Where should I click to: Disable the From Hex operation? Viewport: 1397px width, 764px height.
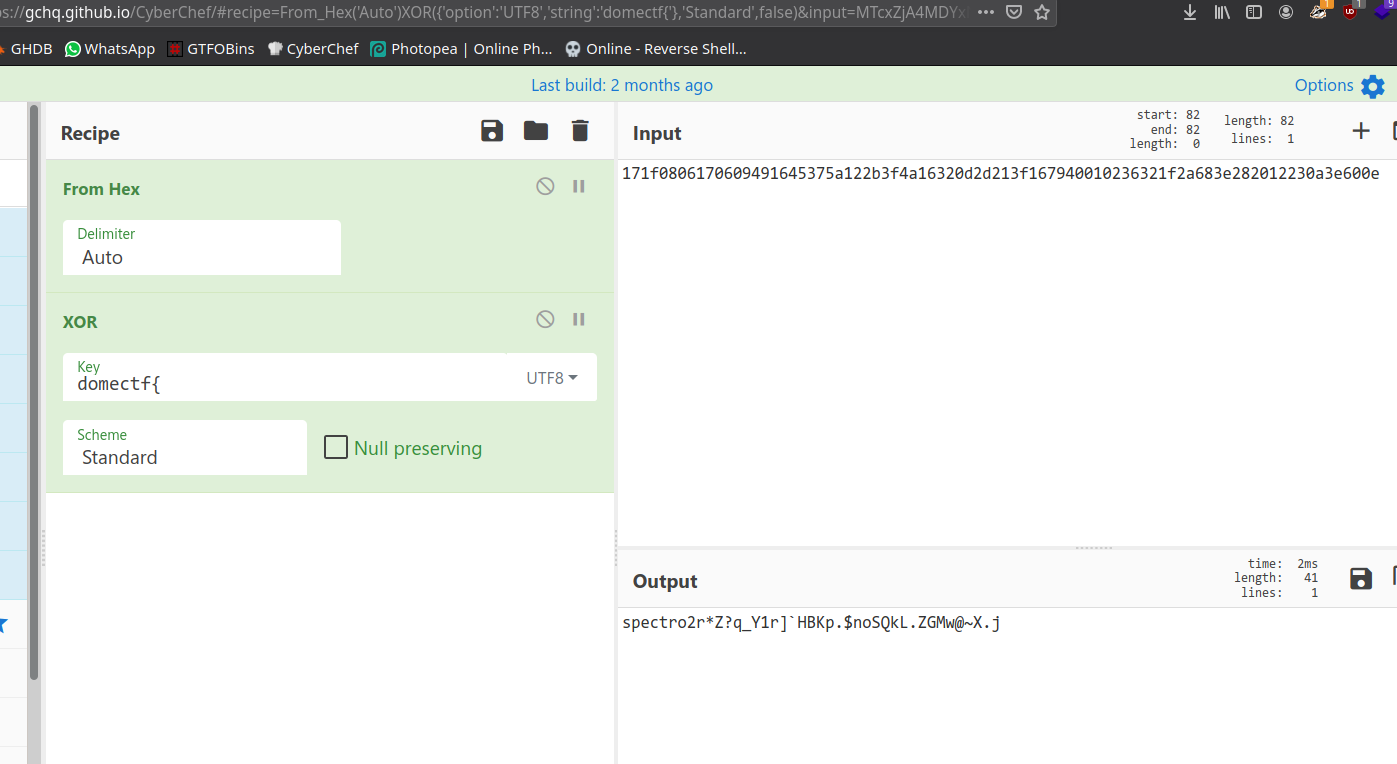coord(545,186)
